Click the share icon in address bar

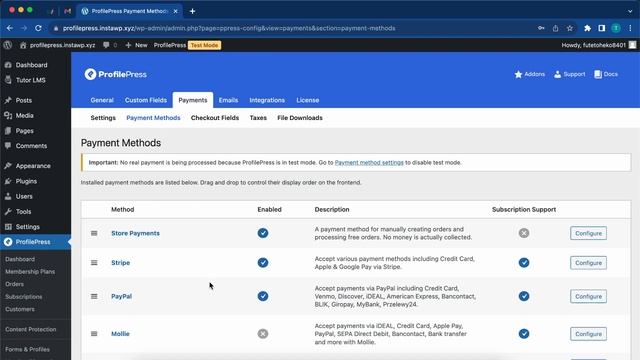coord(556,28)
